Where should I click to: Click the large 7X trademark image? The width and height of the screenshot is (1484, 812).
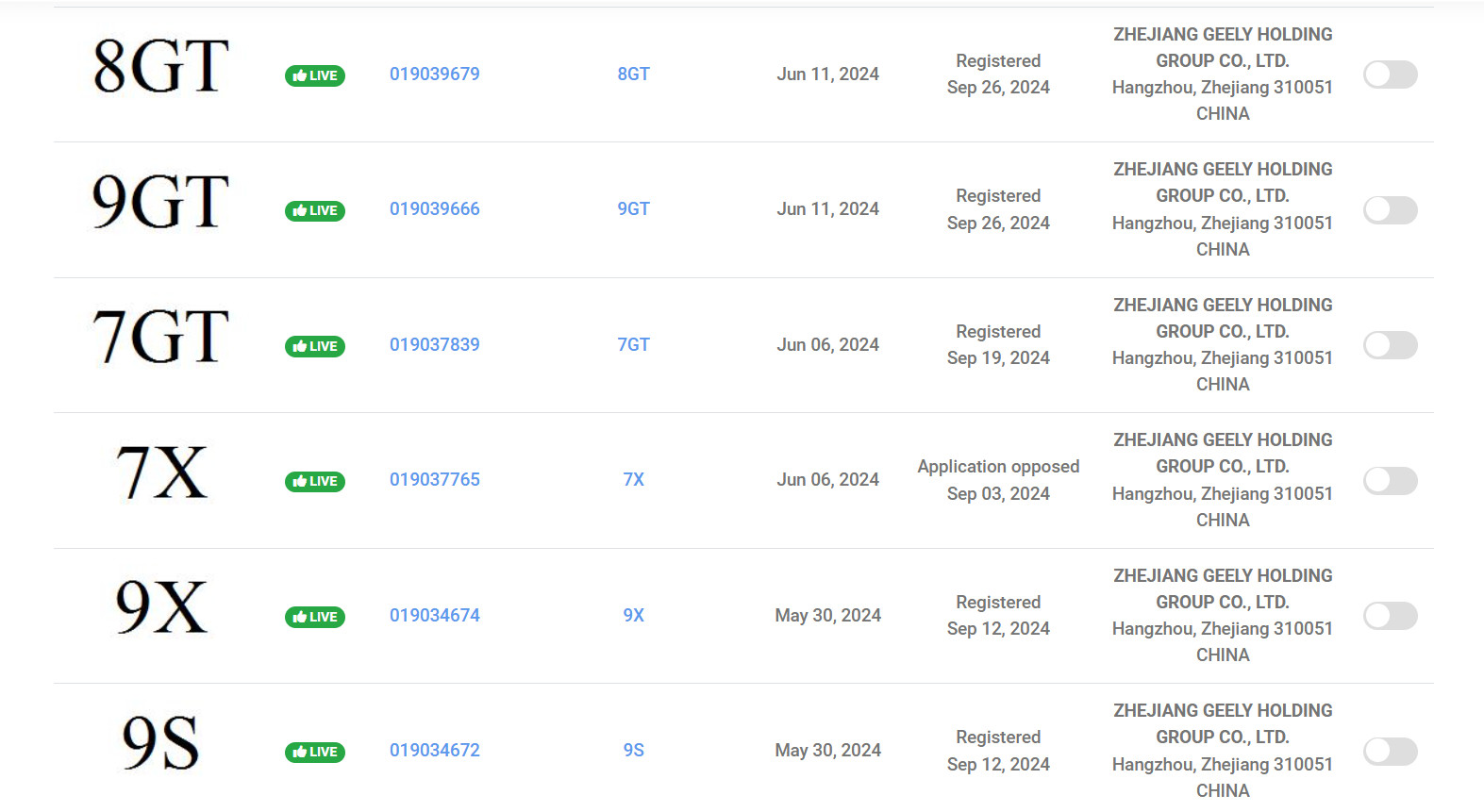(160, 472)
